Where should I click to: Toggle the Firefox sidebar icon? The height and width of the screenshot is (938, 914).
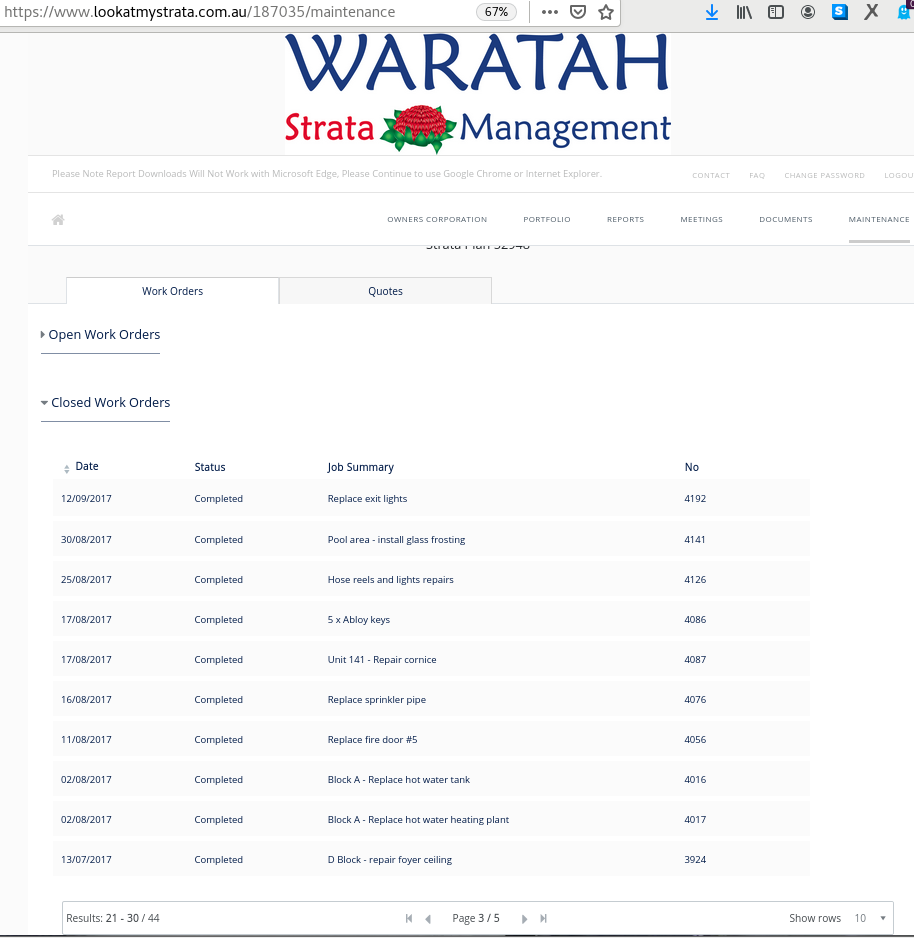(776, 12)
